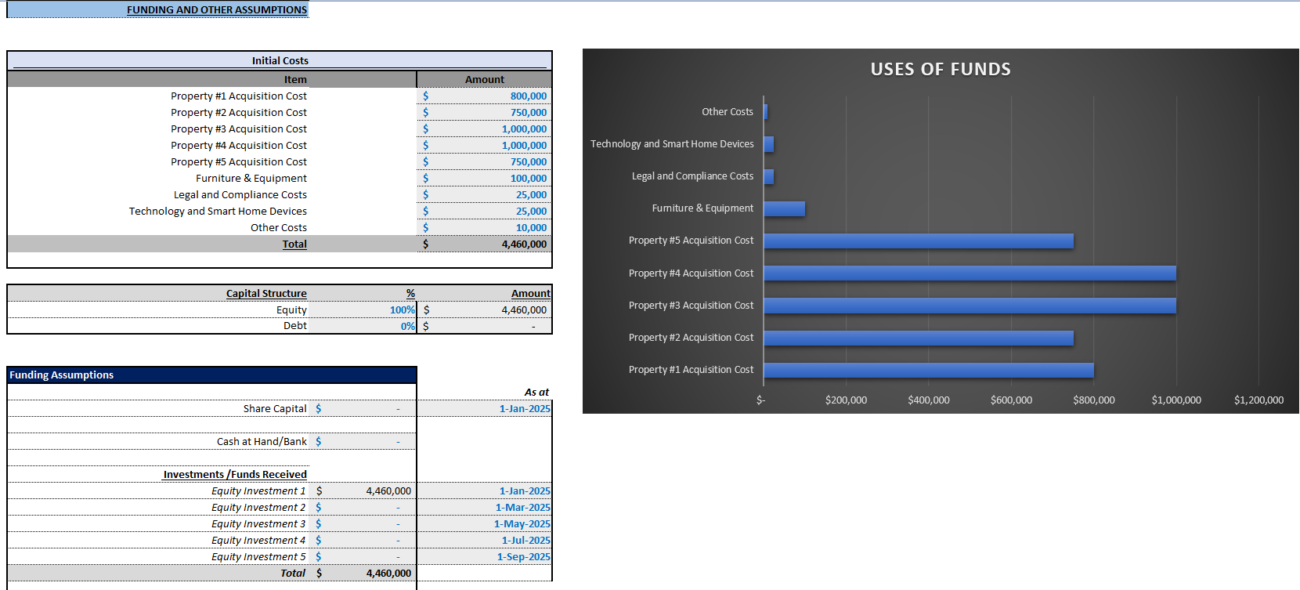Click the Property #5 Acquisition Cost chart bar

pos(918,241)
